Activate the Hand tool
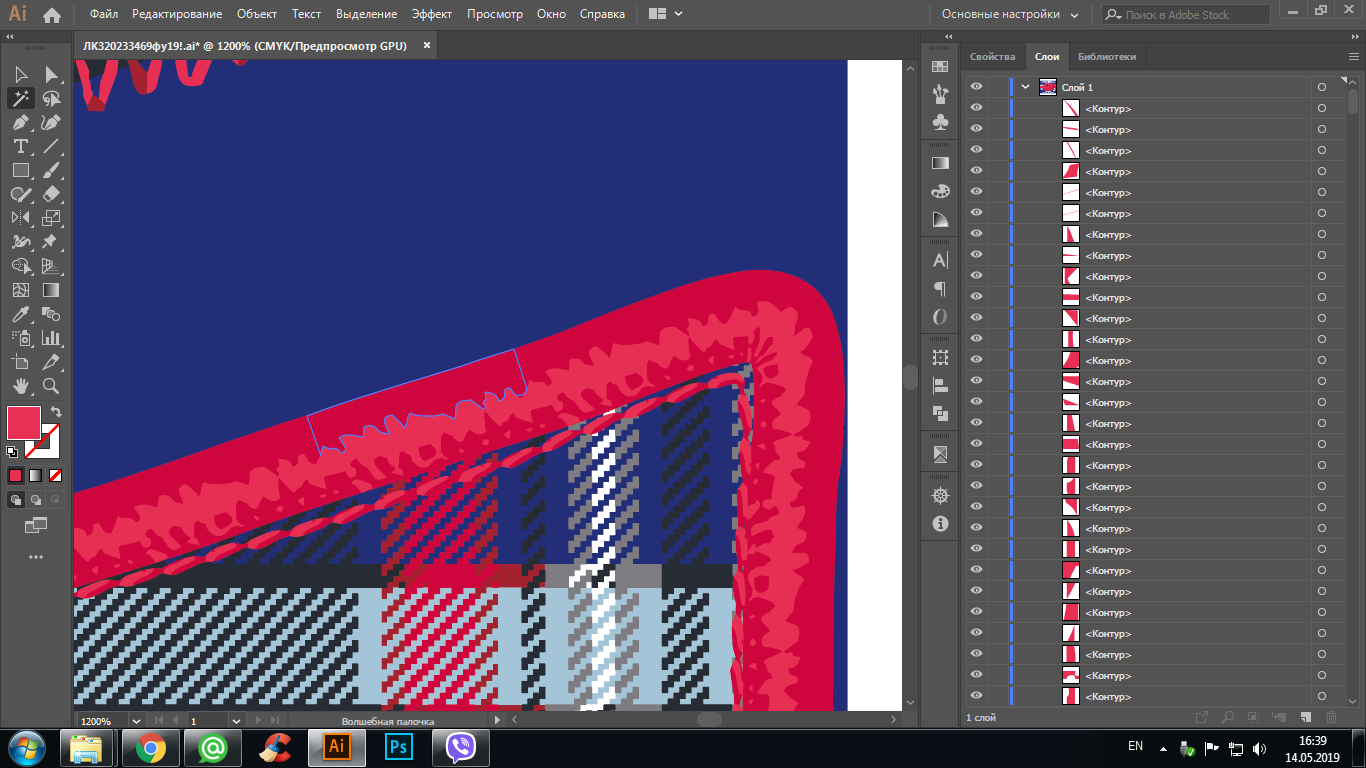 tap(21, 386)
